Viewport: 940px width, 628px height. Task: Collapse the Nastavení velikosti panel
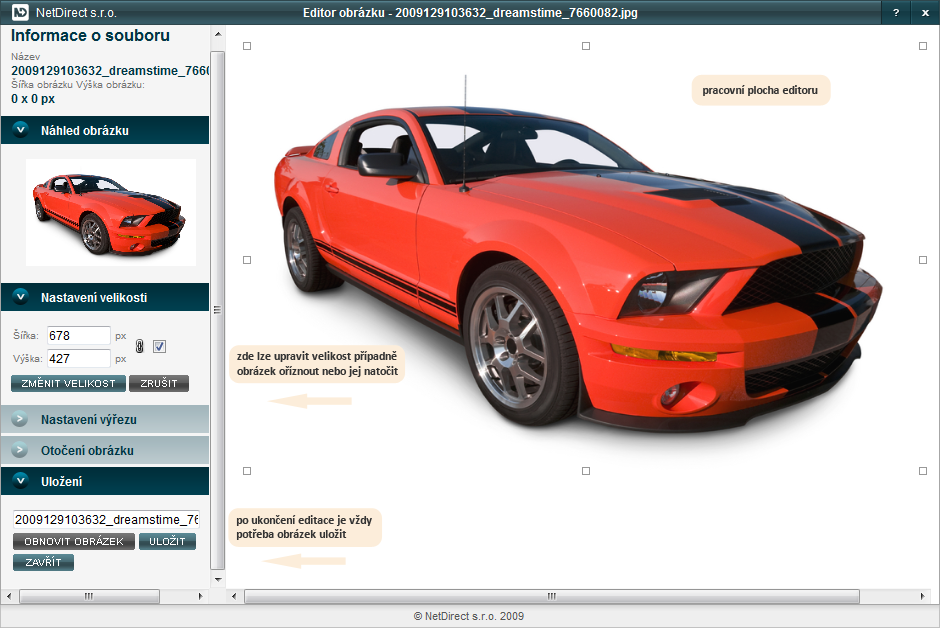click(x=20, y=298)
